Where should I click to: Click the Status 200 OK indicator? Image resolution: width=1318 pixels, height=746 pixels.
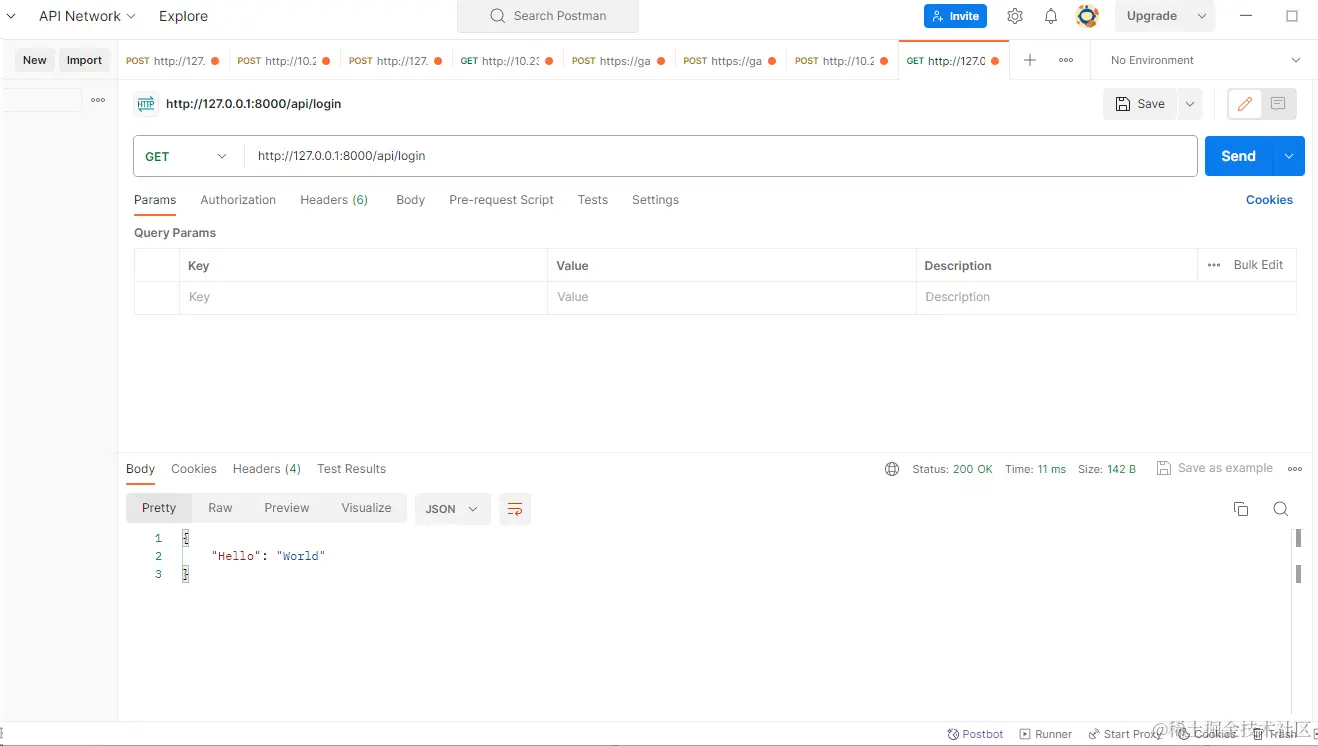click(x=952, y=469)
